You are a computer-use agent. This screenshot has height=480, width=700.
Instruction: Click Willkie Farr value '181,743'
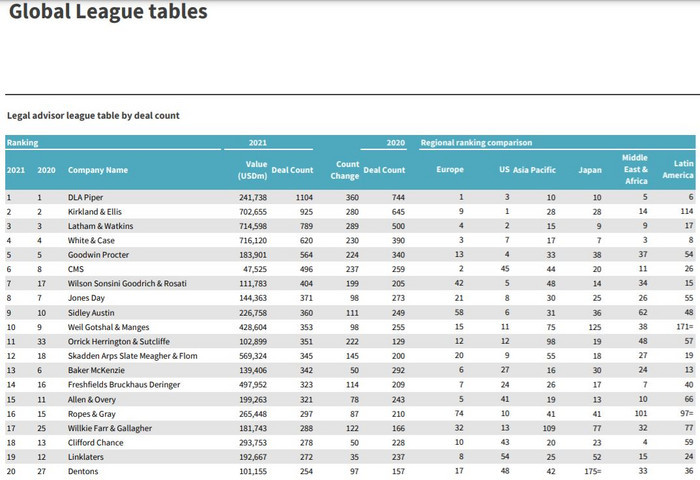coord(253,428)
